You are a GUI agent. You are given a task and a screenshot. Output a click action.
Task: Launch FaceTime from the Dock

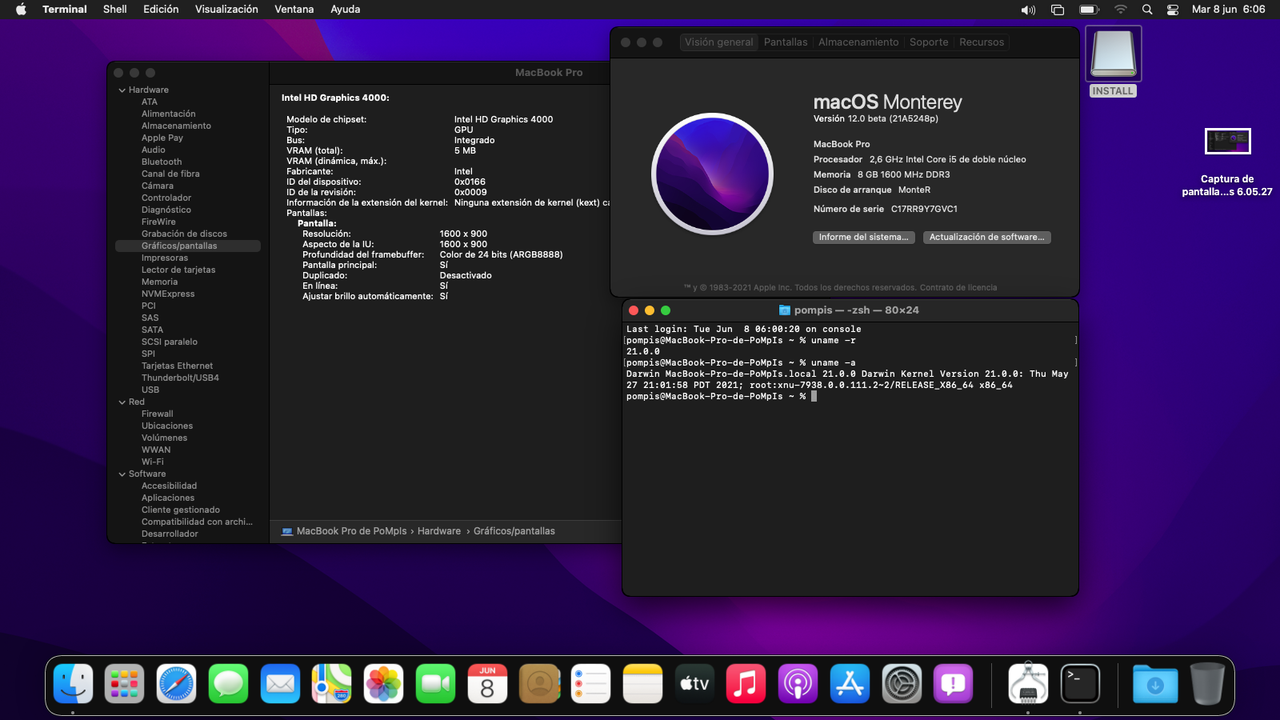pos(436,684)
